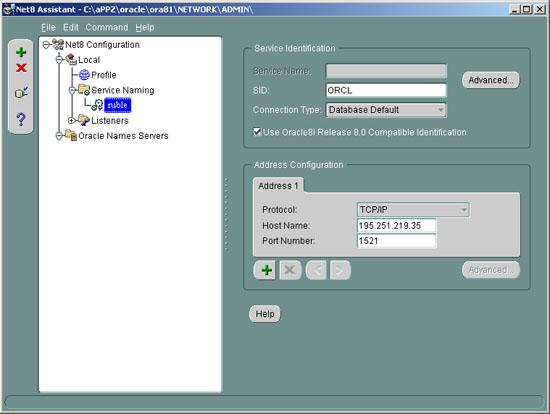Click the Listeners folder icon
This screenshot has height=414, width=550.
point(84,120)
